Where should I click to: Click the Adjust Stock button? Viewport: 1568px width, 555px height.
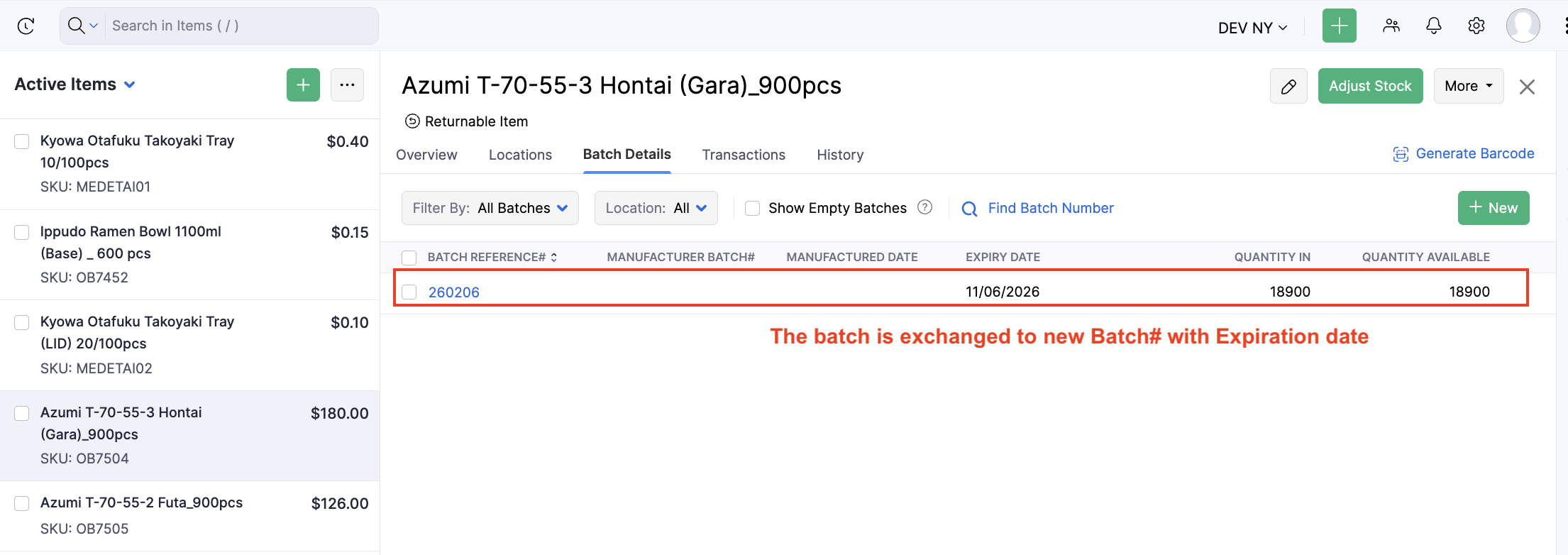coord(1369,87)
